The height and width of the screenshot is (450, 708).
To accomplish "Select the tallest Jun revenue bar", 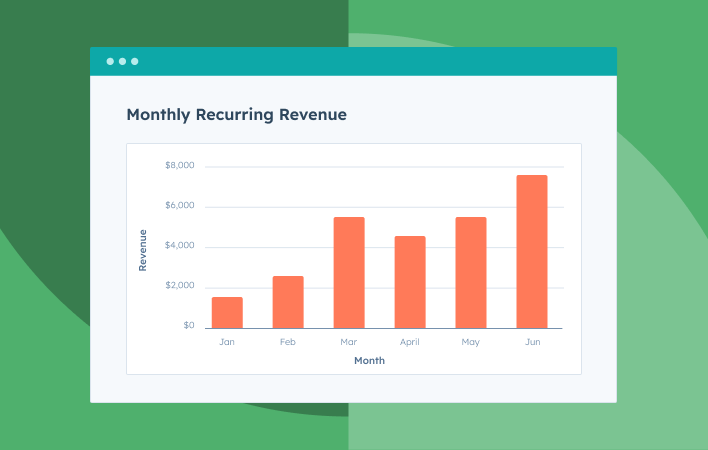I will click(x=532, y=252).
